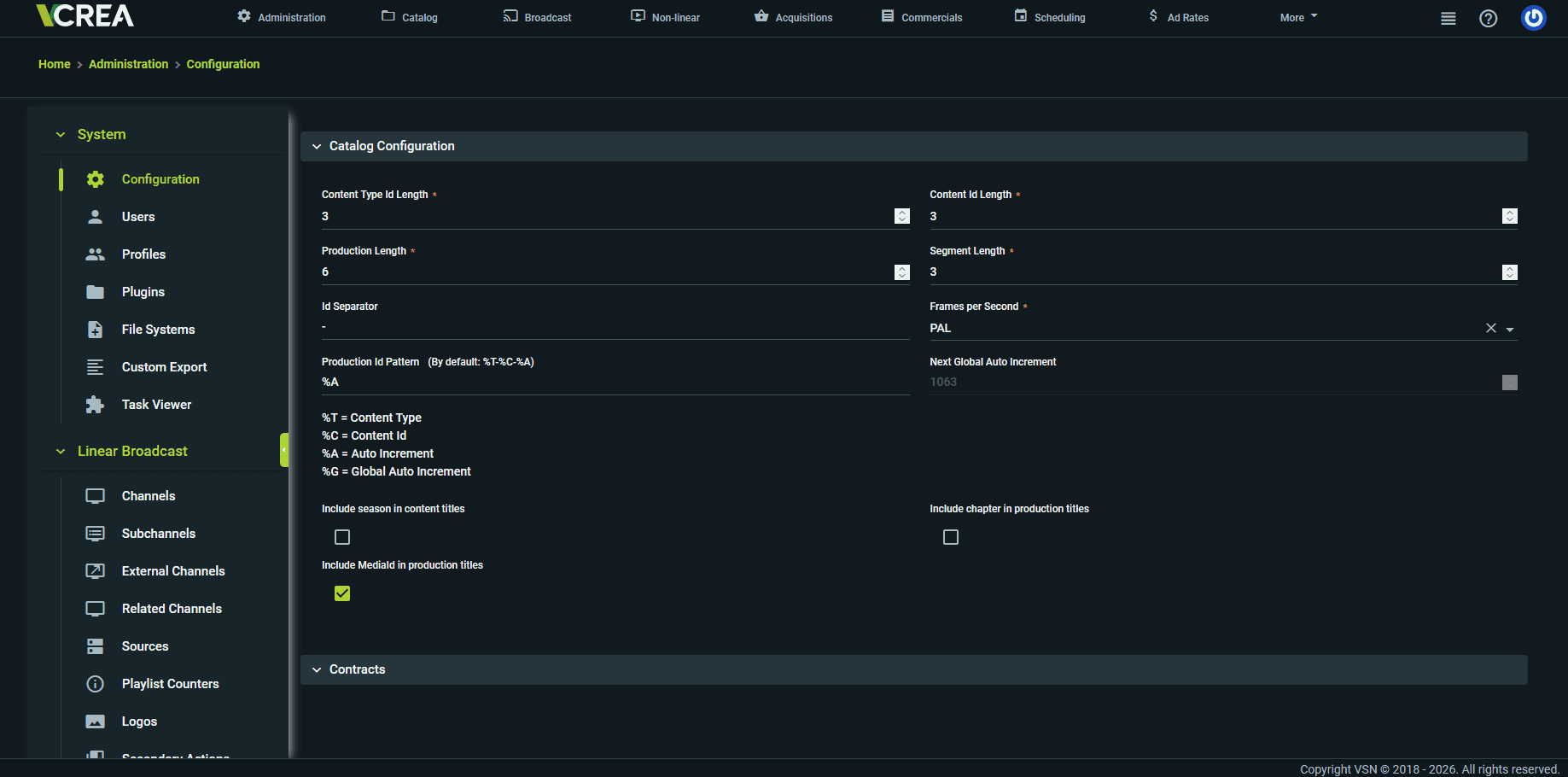Image resolution: width=1568 pixels, height=777 pixels.
Task: Enable Include season in content titles
Action: (x=342, y=537)
